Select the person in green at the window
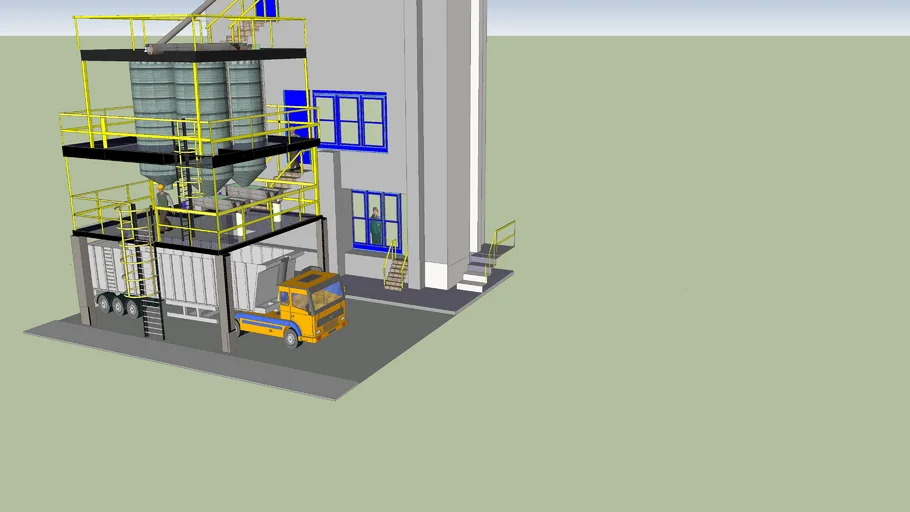 coord(375,225)
